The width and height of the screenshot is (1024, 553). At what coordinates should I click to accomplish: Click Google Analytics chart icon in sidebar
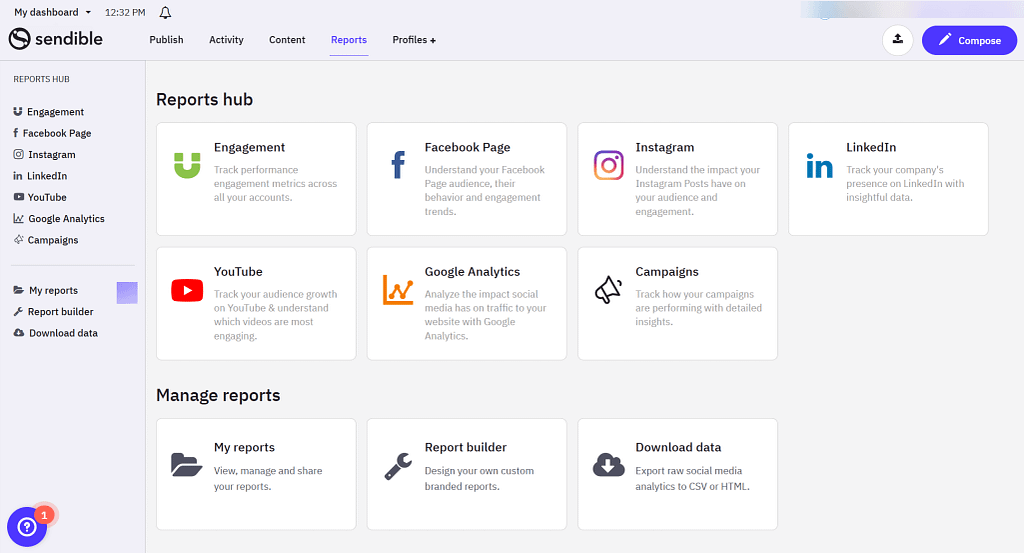tap(18, 218)
